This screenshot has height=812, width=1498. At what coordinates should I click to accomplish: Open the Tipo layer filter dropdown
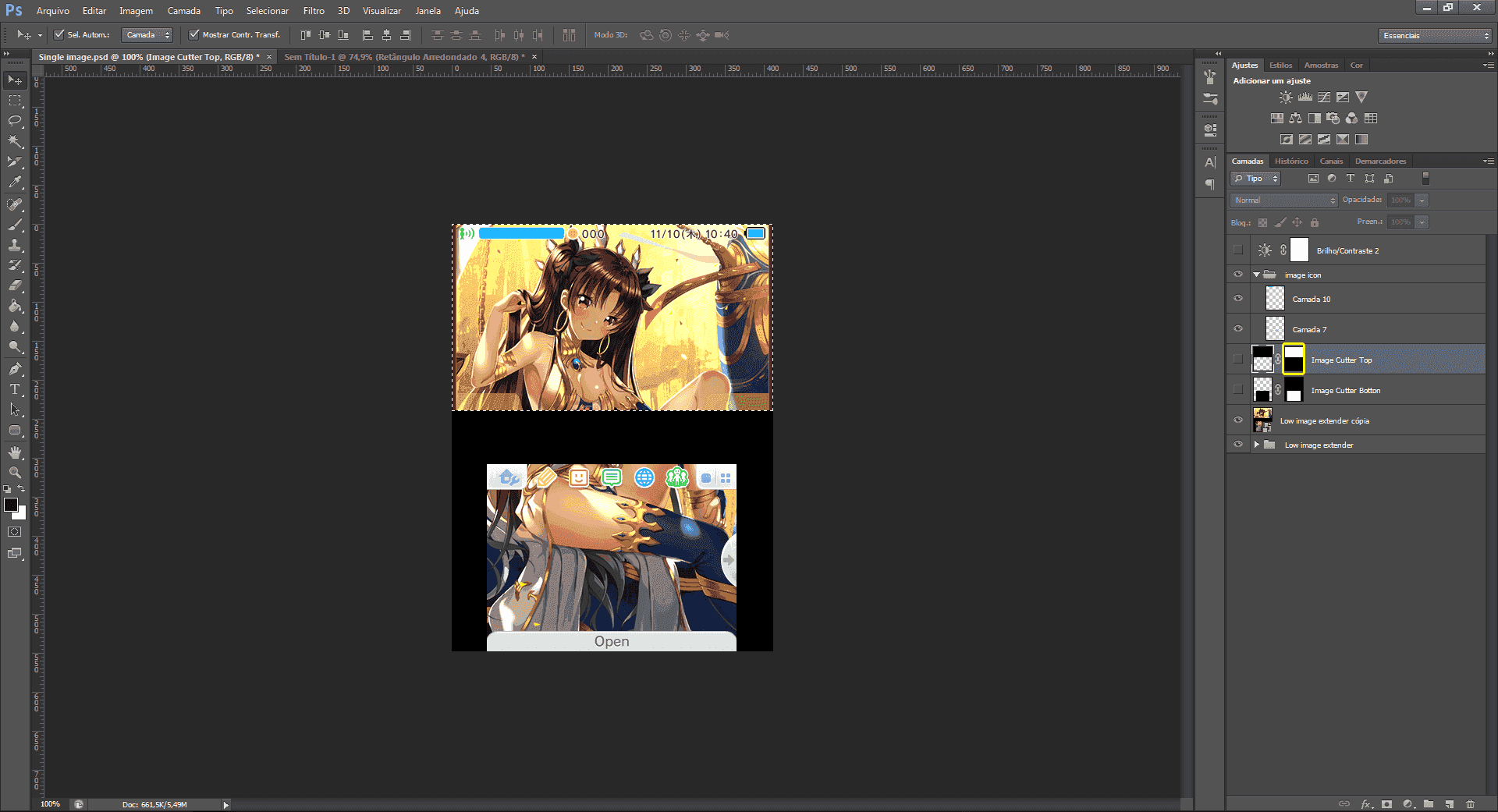(1256, 179)
